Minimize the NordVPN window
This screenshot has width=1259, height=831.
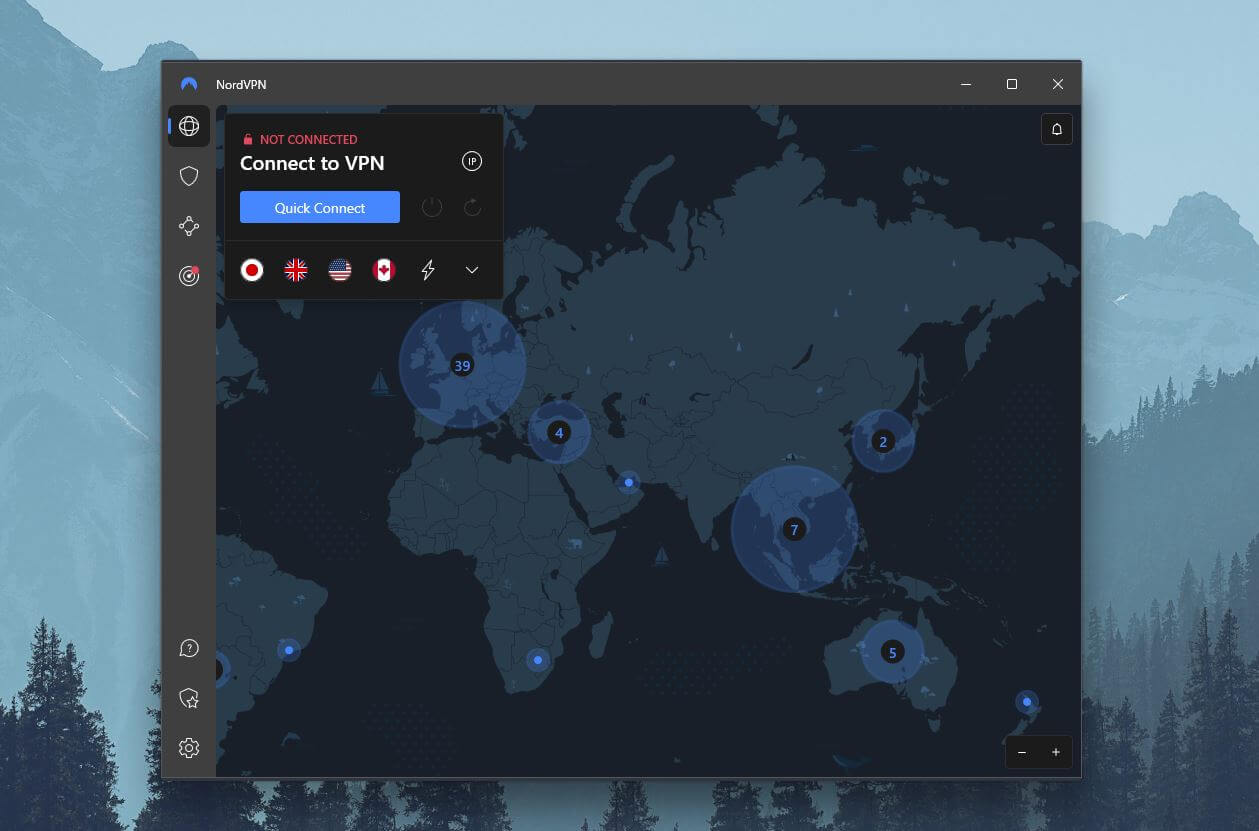tap(966, 84)
